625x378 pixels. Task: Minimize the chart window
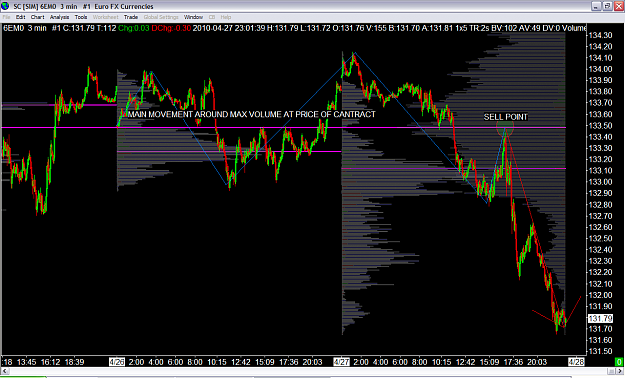click(x=596, y=6)
